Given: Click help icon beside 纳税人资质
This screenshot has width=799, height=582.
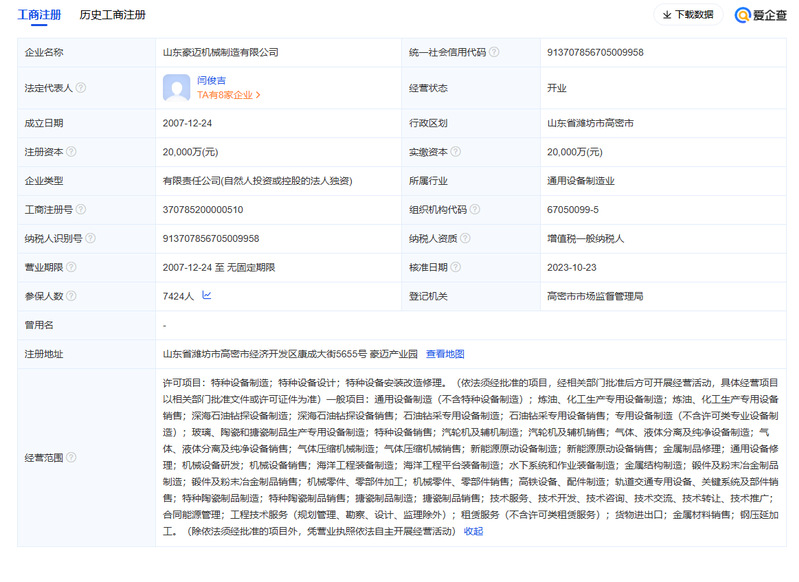Looking at the screenshot, I should tap(465, 239).
